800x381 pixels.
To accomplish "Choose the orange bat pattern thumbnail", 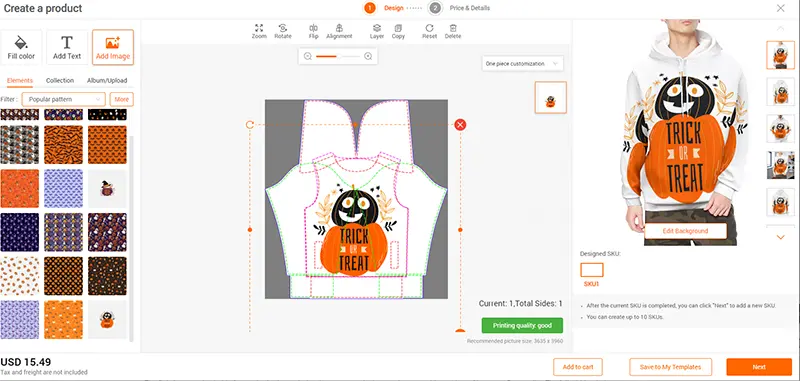I will pos(63,145).
